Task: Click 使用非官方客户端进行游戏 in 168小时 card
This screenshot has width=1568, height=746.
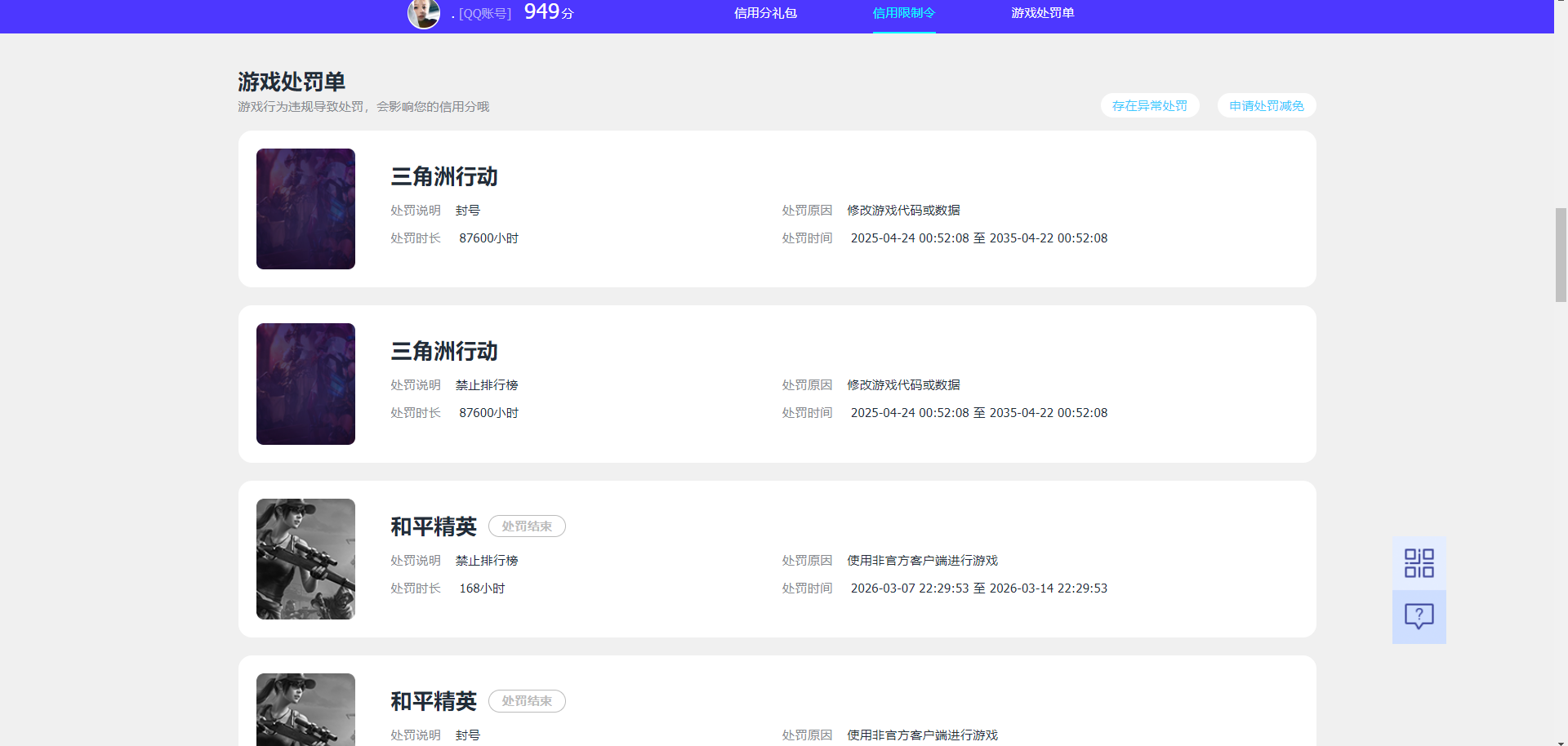Action: [x=923, y=561]
